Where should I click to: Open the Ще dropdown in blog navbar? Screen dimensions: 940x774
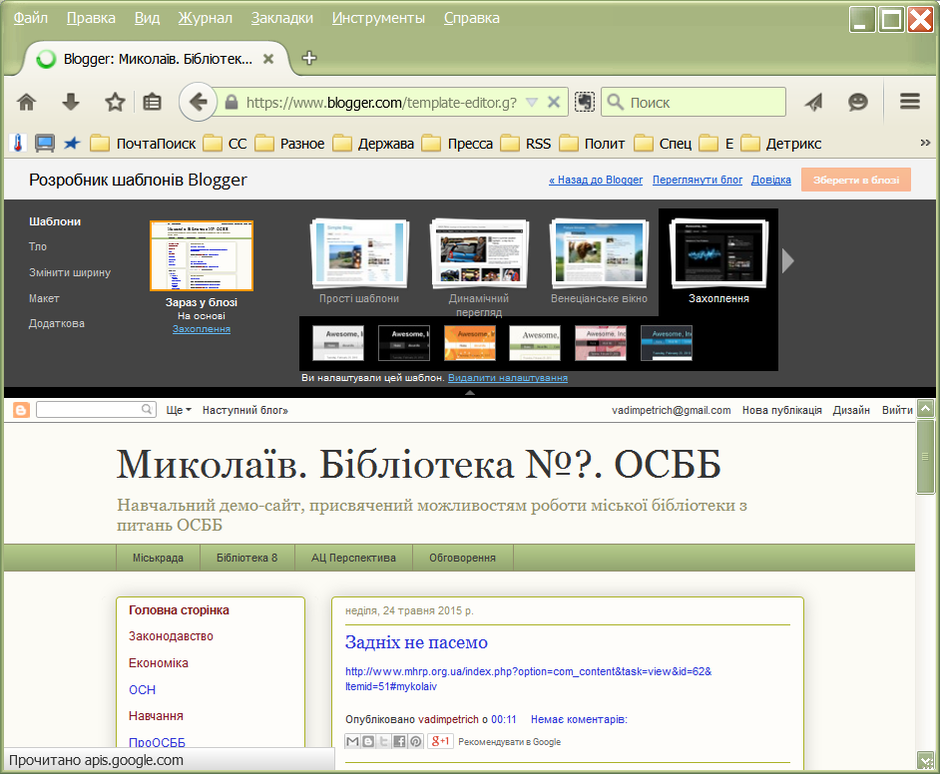pos(179,410)
